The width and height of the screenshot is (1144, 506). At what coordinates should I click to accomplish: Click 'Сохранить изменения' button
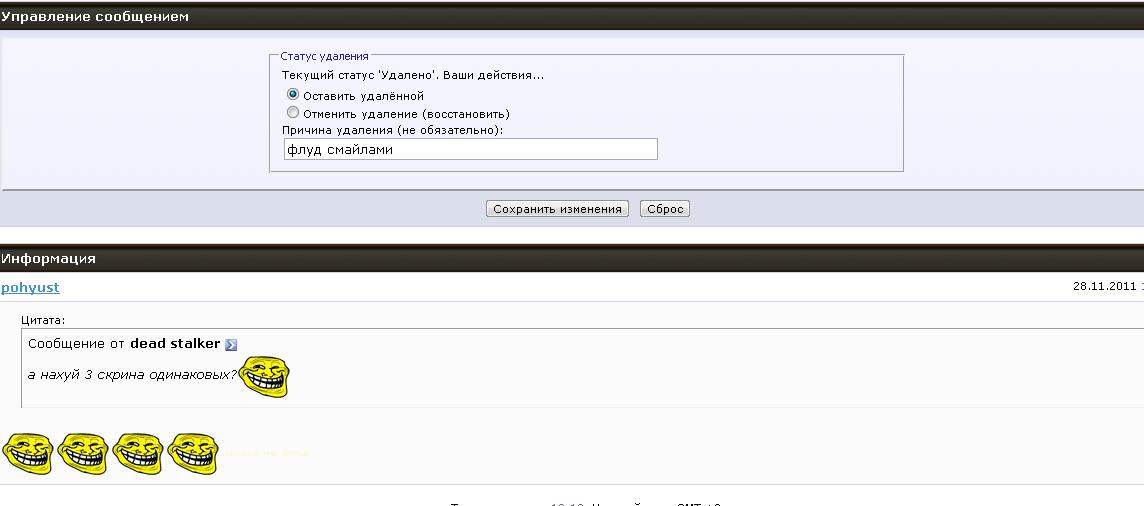[557, 209]
